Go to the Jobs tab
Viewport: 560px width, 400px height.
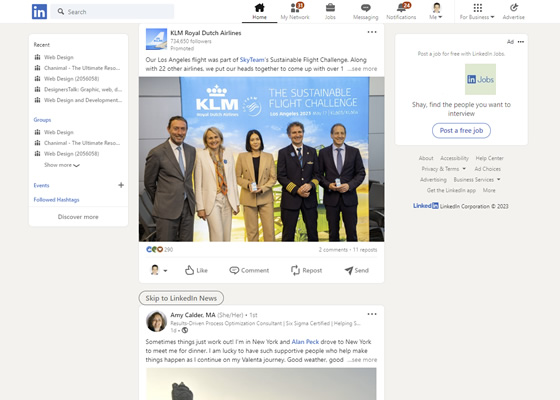[330, 11]
